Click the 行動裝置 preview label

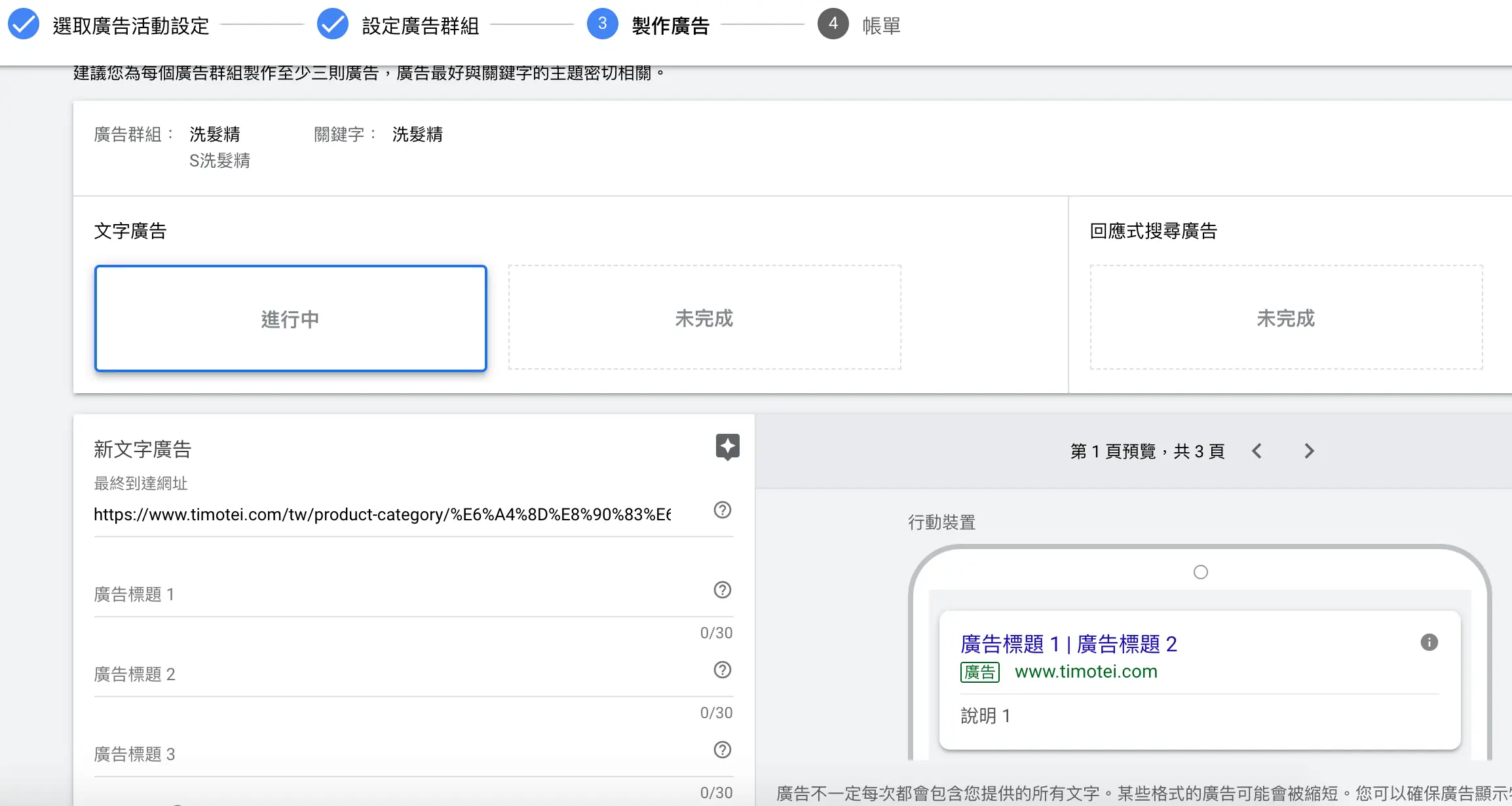pos(942,522)
